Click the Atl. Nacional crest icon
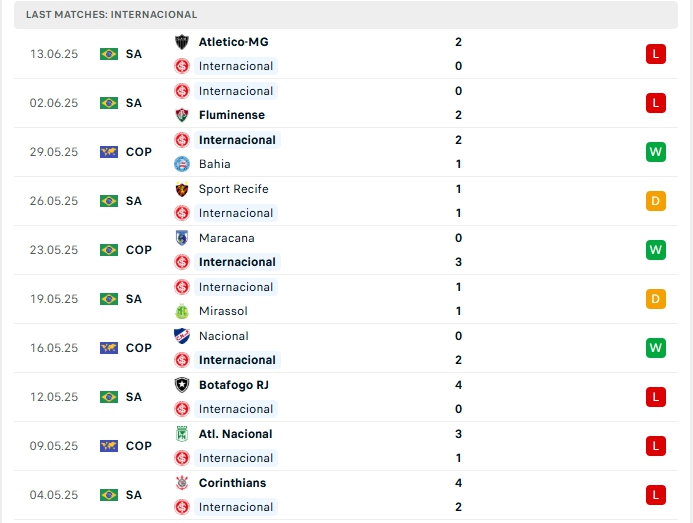Viewport: 693px width, 523px height. pyautogui.click(x=182, y=434)
